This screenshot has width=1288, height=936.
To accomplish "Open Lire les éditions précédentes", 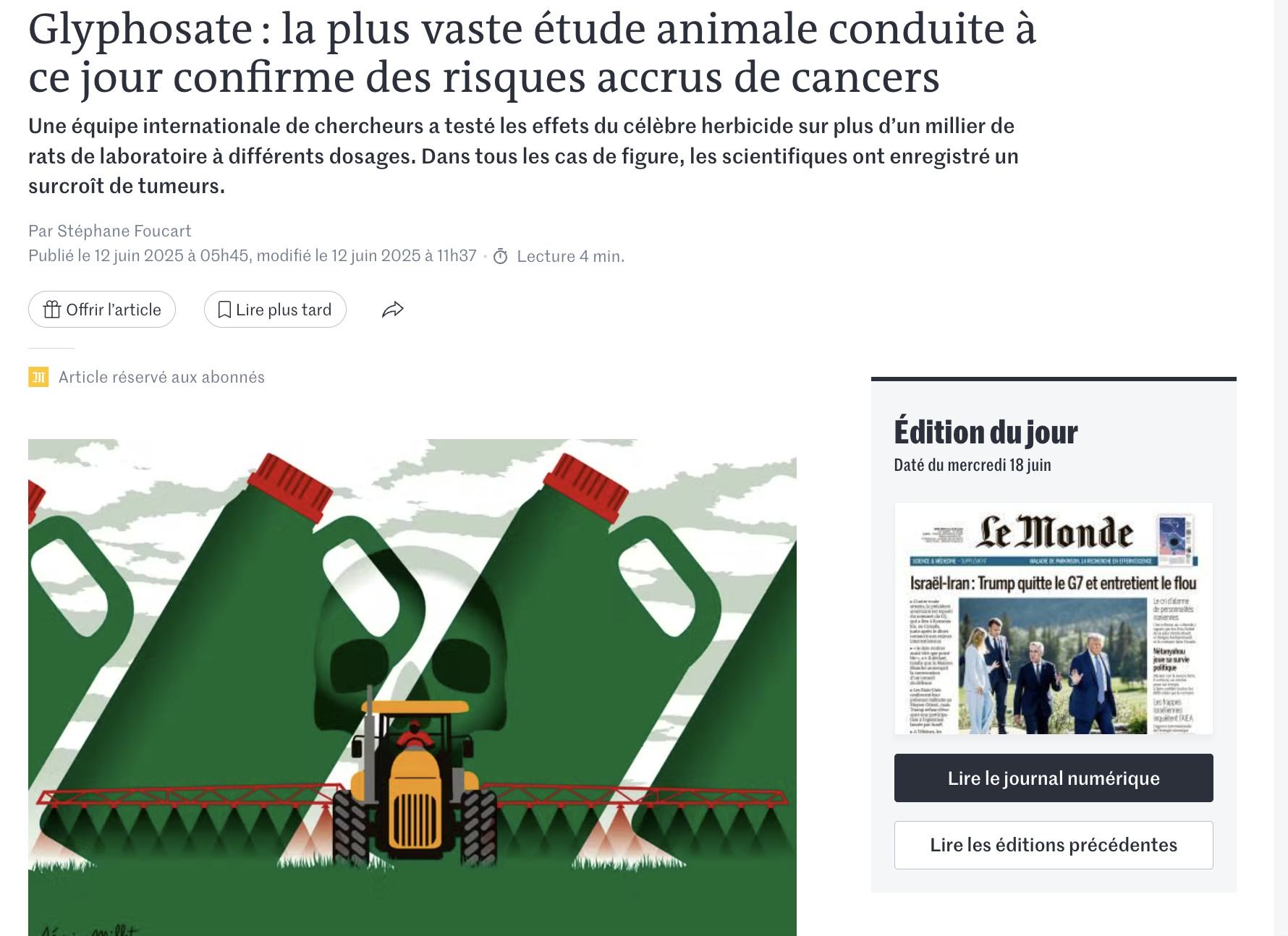I will coord(1054,845).
